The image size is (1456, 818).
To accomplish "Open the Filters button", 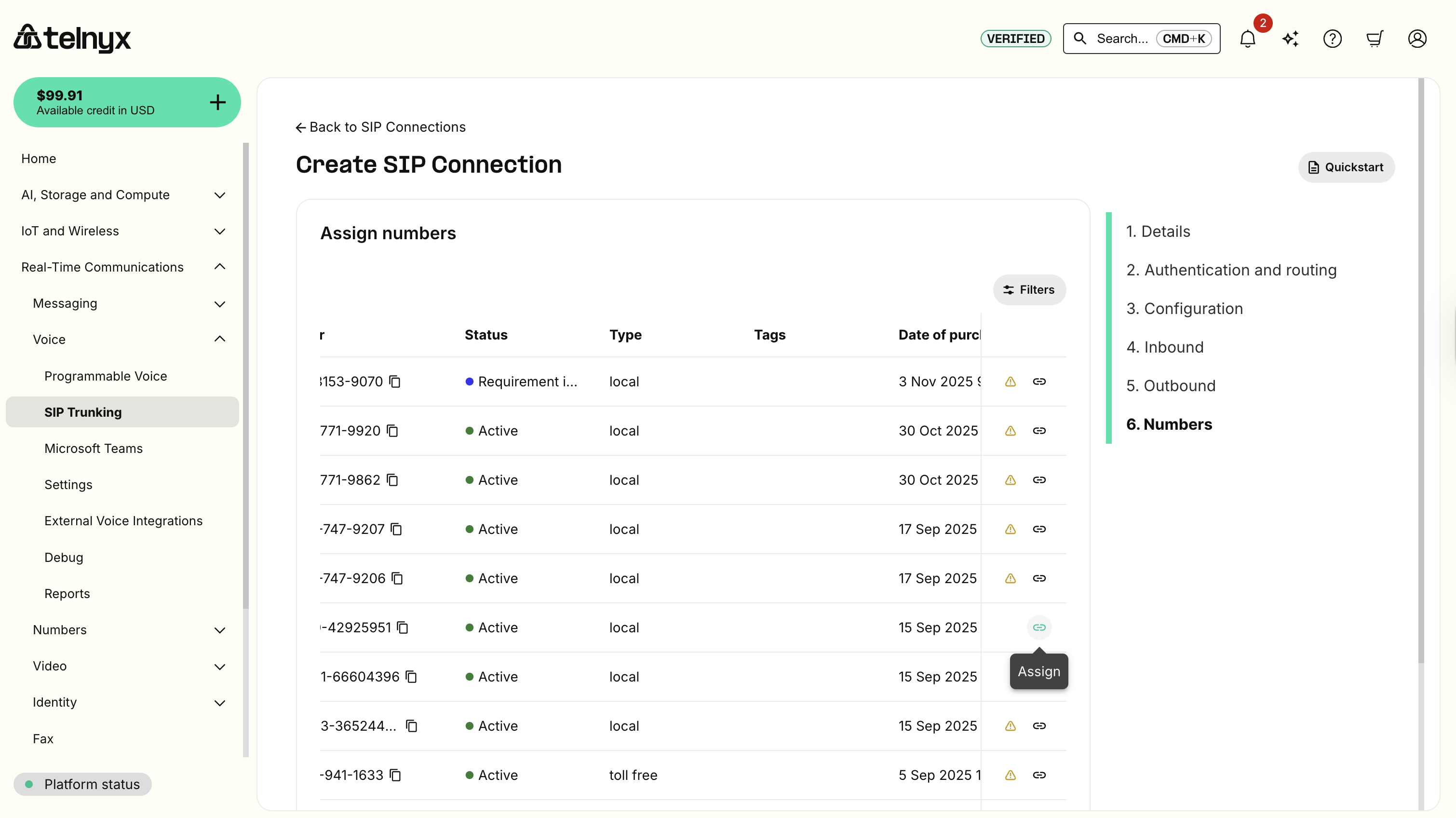I will (1029, 289).
